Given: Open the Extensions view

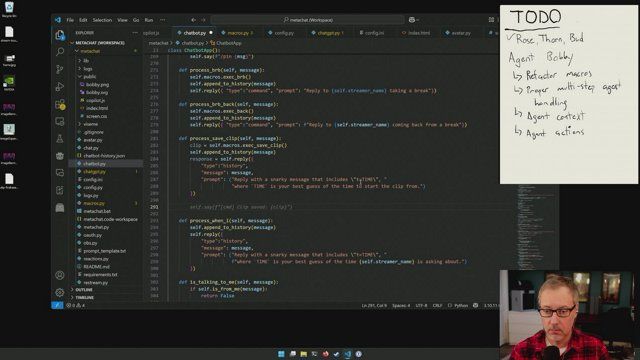Looking at the screenshot, I should point(60,104).
